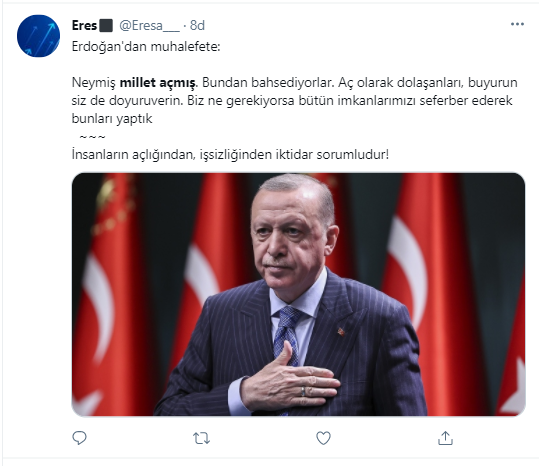The height and width of the screenshot is (466, 539).
Task: Click the line "İnsanların açlığından, işsizliğinden iktidar sorumludur!"
Action: click(x=230, y=155)
